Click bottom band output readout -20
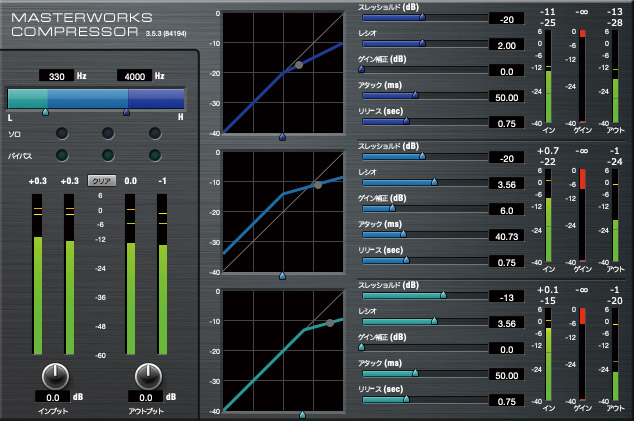 (615, 300)
